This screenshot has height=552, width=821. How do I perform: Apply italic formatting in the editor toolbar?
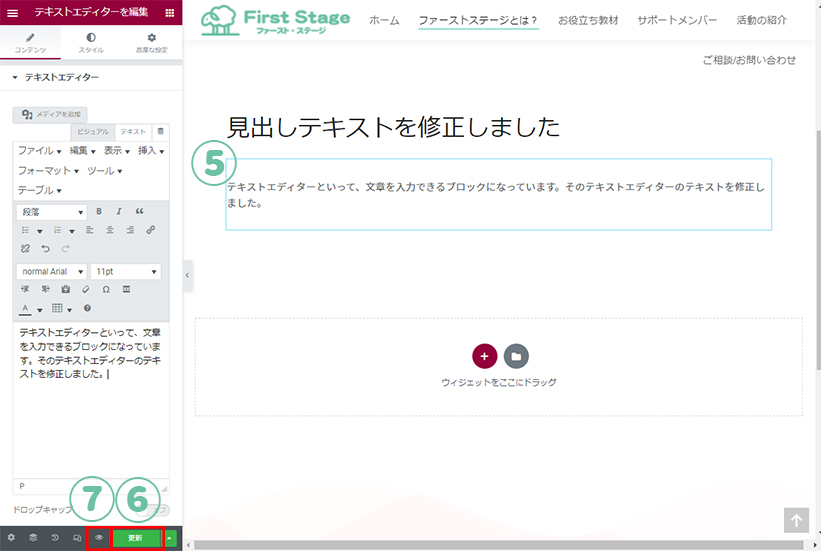pyautogui.click(x=119, y=212)
